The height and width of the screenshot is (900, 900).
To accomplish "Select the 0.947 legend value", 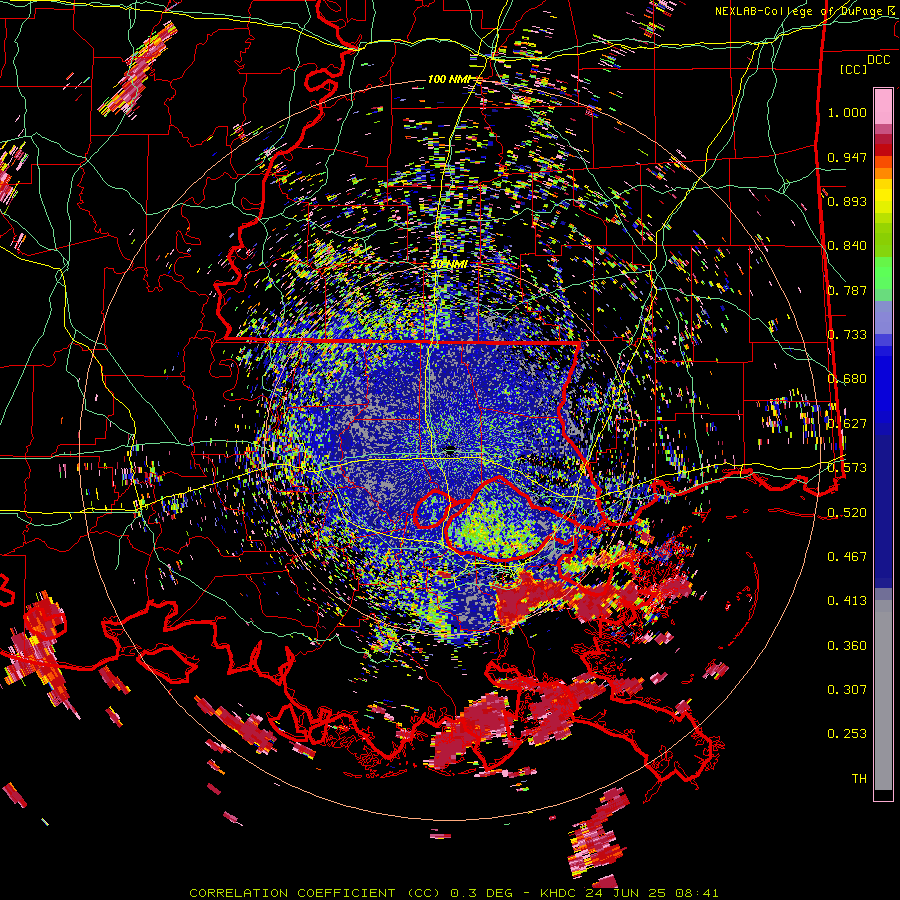I will tap(847, 157).
